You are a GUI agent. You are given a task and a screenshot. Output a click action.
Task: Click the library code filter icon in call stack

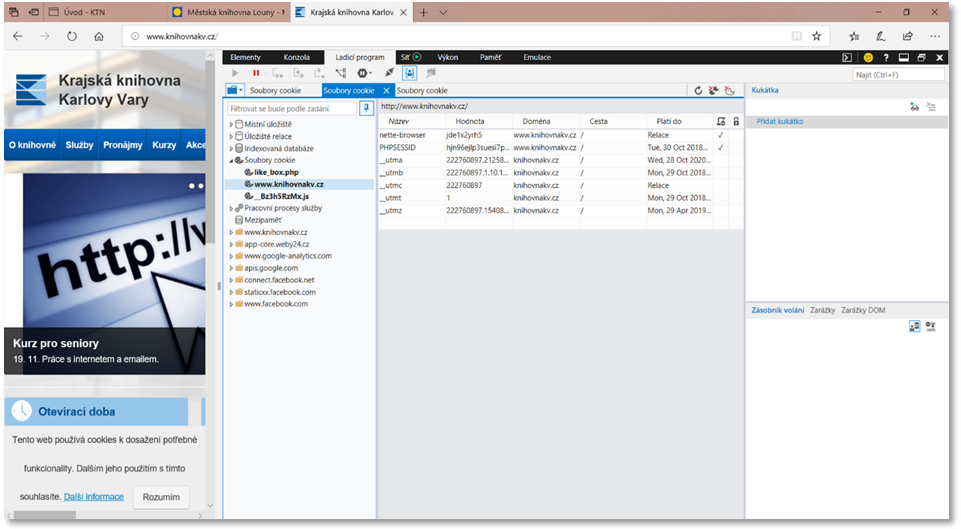tap(931, 327)
